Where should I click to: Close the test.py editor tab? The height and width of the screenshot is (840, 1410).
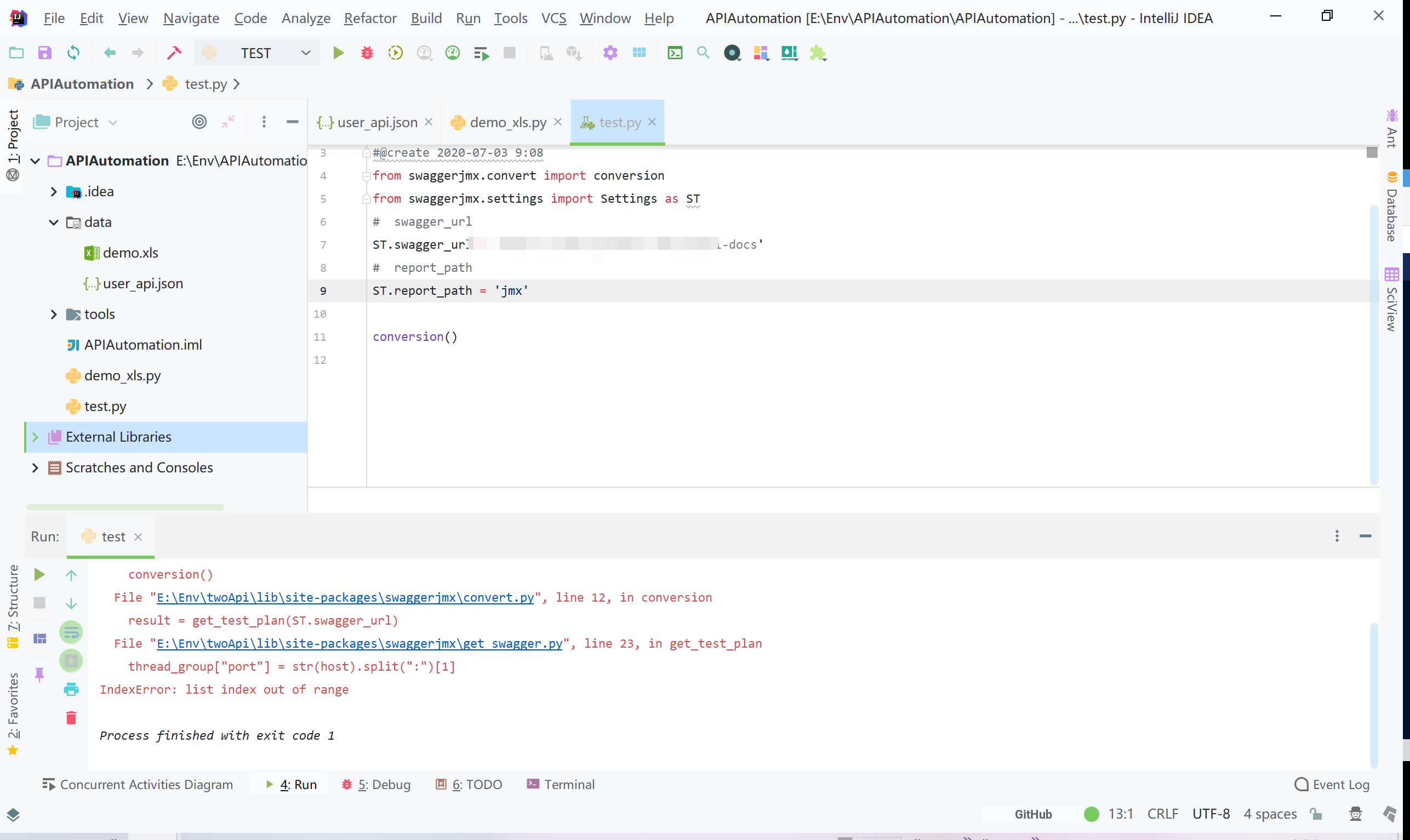[x=652, y=122]
